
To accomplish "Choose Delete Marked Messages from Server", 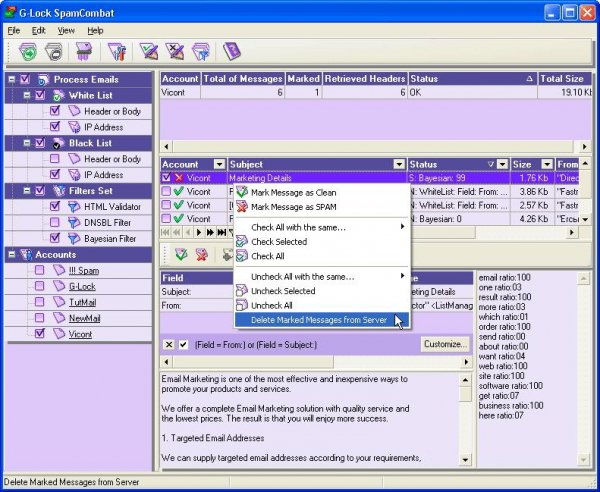I will tap(322, 320).
